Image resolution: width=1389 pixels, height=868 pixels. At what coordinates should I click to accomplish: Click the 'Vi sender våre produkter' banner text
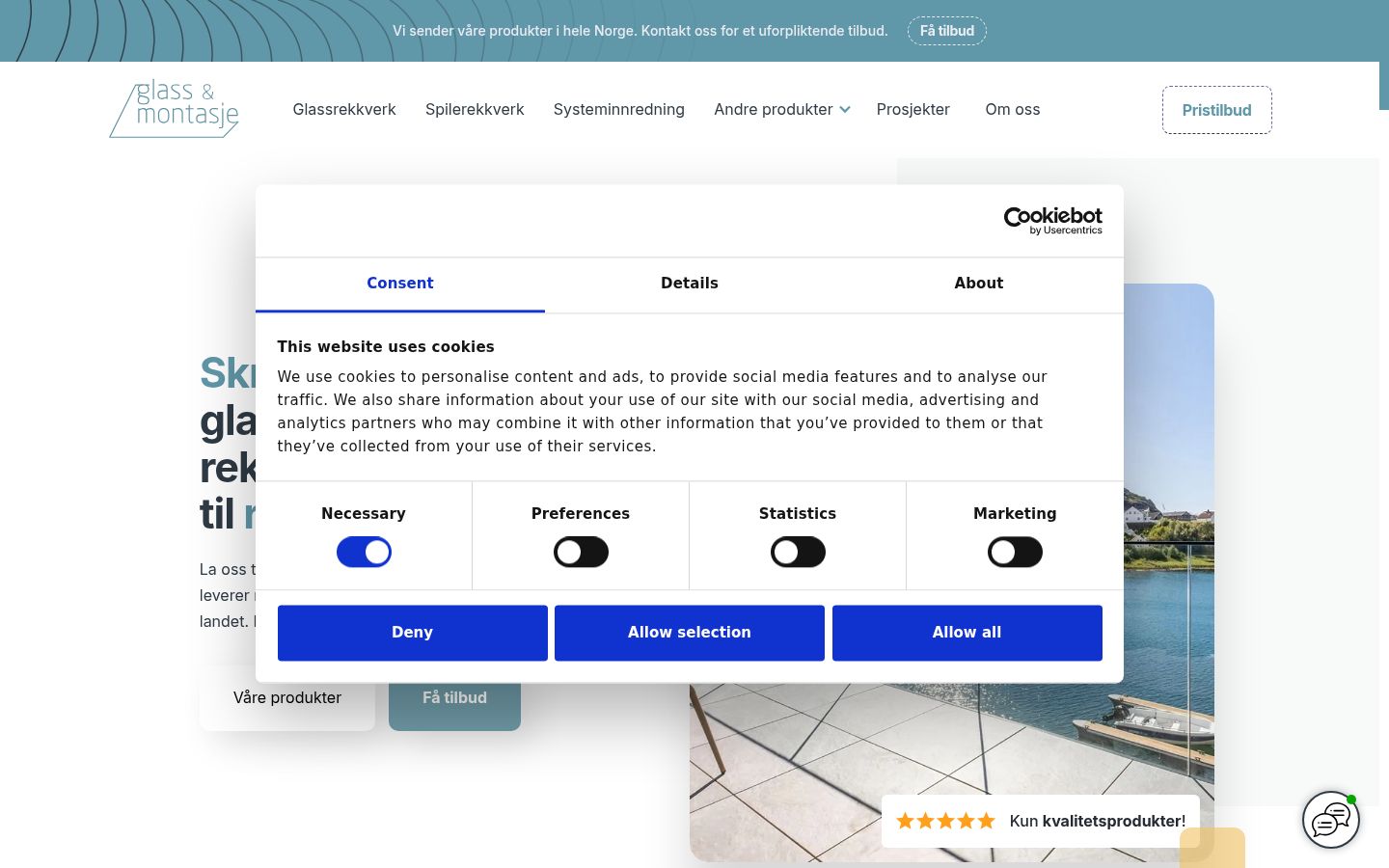pos(640,31)
